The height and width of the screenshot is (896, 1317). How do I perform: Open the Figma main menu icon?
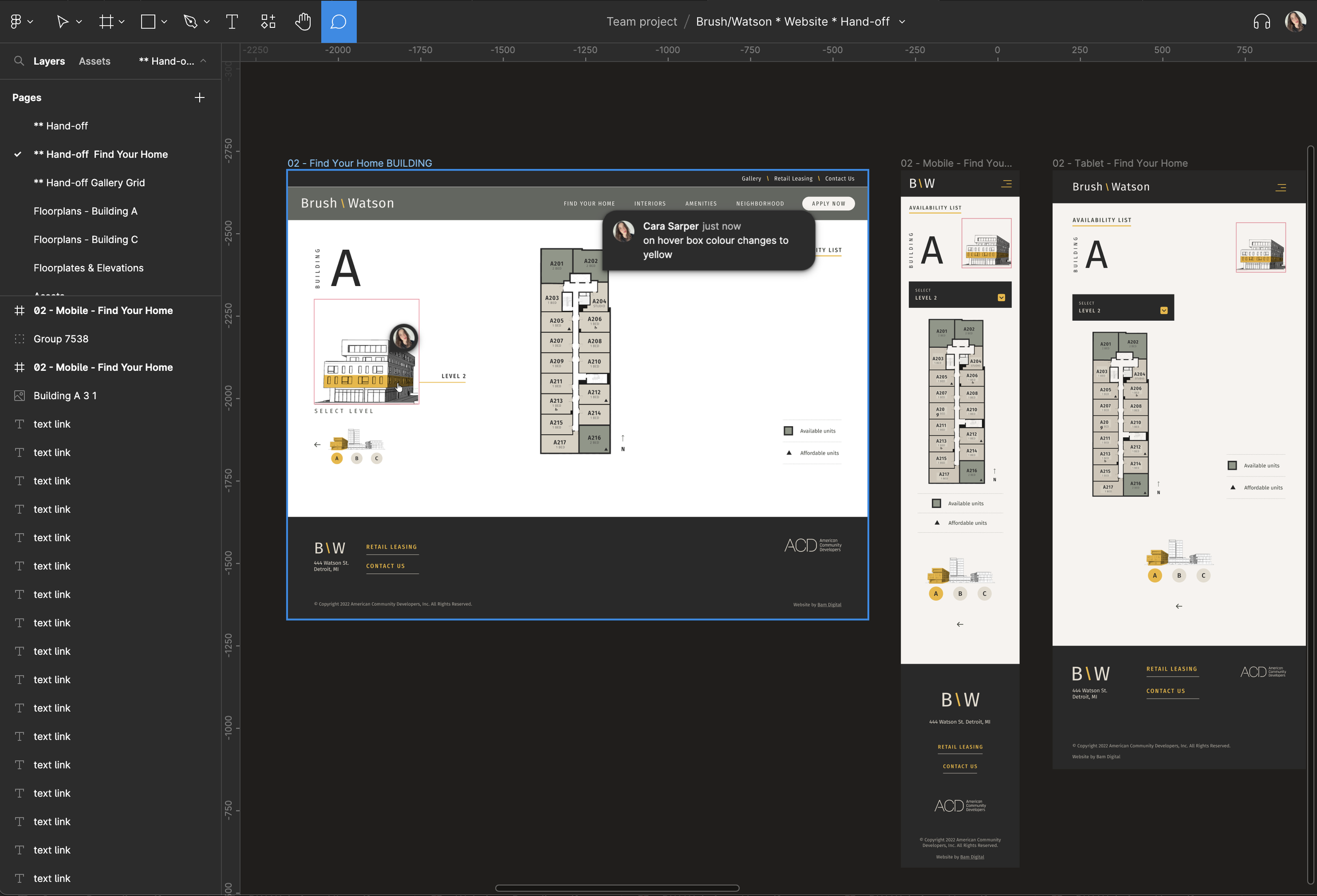pyautogui.click(x=16, y=22)
